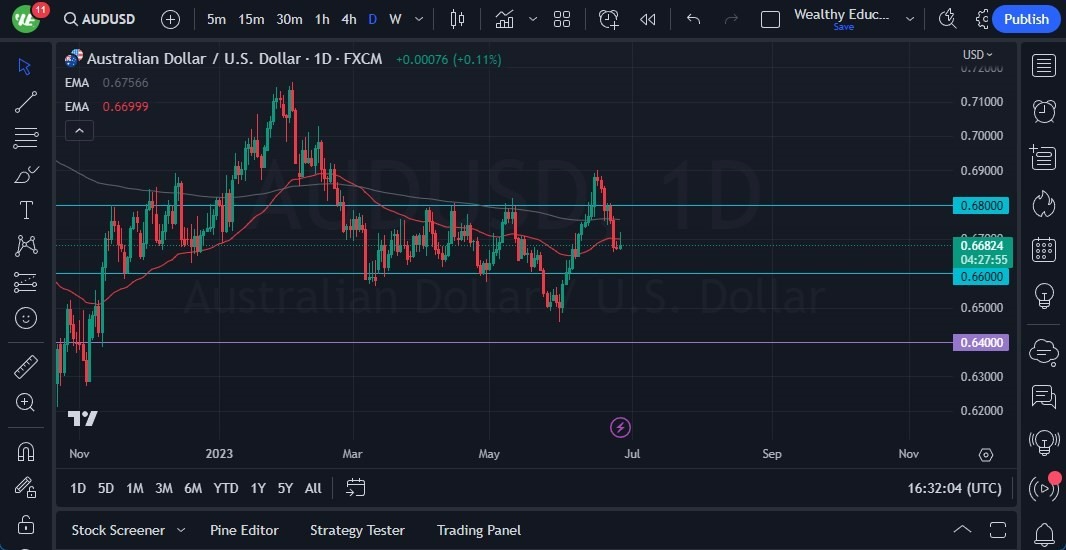This screenshot has height=550, width=1066.
Task: Open the economic calendar icon
Action: tap(1044, 250)
